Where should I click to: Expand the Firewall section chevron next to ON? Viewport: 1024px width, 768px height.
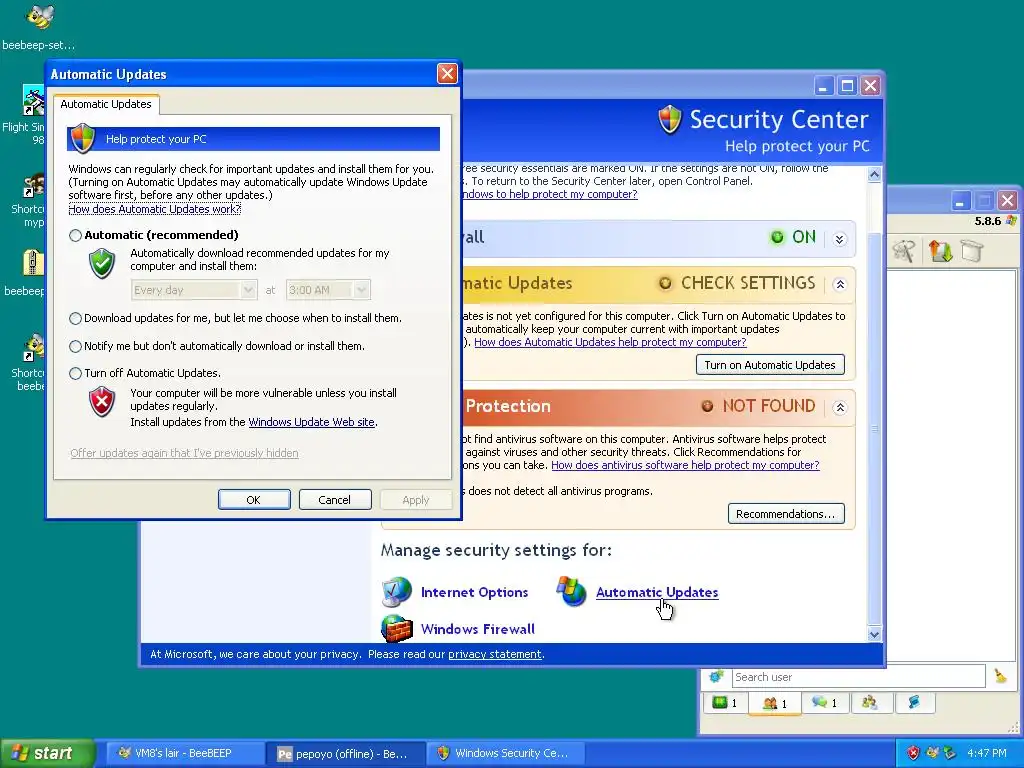click(840, 239)
